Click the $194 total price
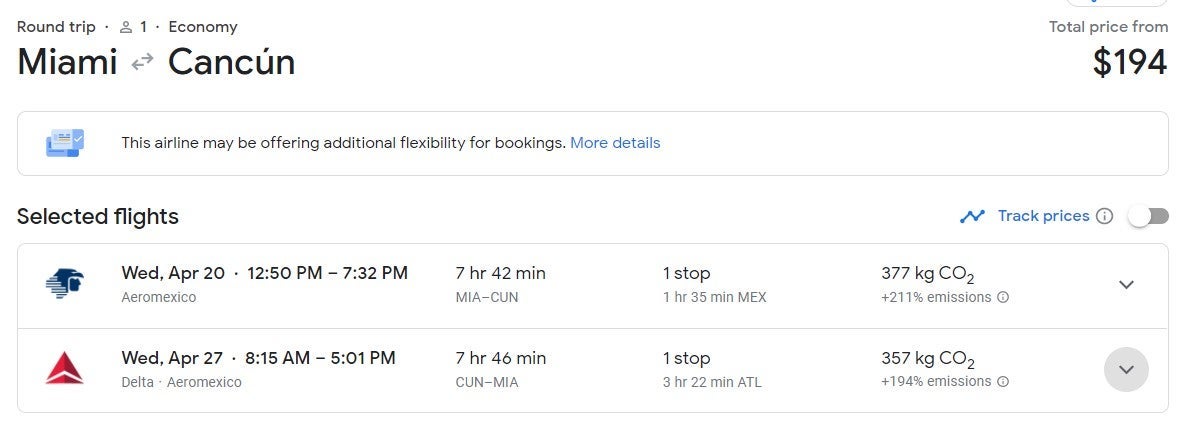This screenshot has height=430, width=1183. (1130, 62)
